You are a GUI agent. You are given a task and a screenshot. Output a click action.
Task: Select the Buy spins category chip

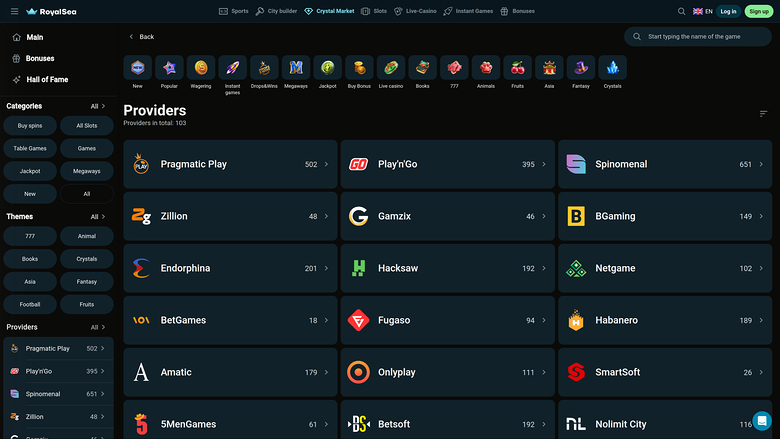pyautogui.click(x=30, y=126)
